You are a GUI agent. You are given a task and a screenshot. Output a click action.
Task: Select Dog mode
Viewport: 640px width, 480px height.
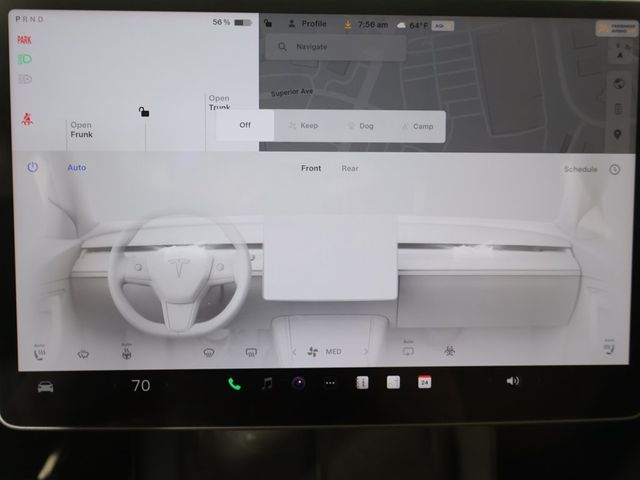[361, 126]
